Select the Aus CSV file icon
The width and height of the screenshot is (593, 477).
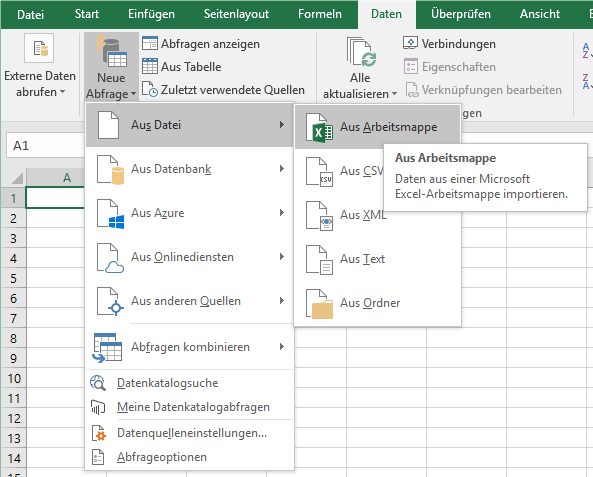(x=320, y=172)
